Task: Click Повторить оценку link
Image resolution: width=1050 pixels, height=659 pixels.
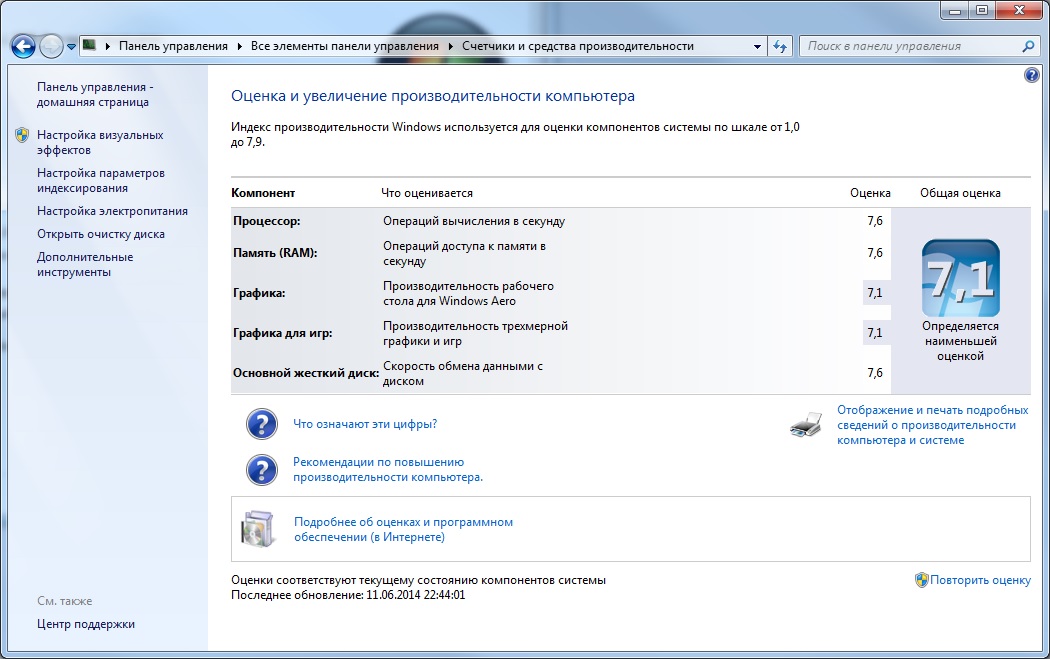Action: (x=980, y=580)
